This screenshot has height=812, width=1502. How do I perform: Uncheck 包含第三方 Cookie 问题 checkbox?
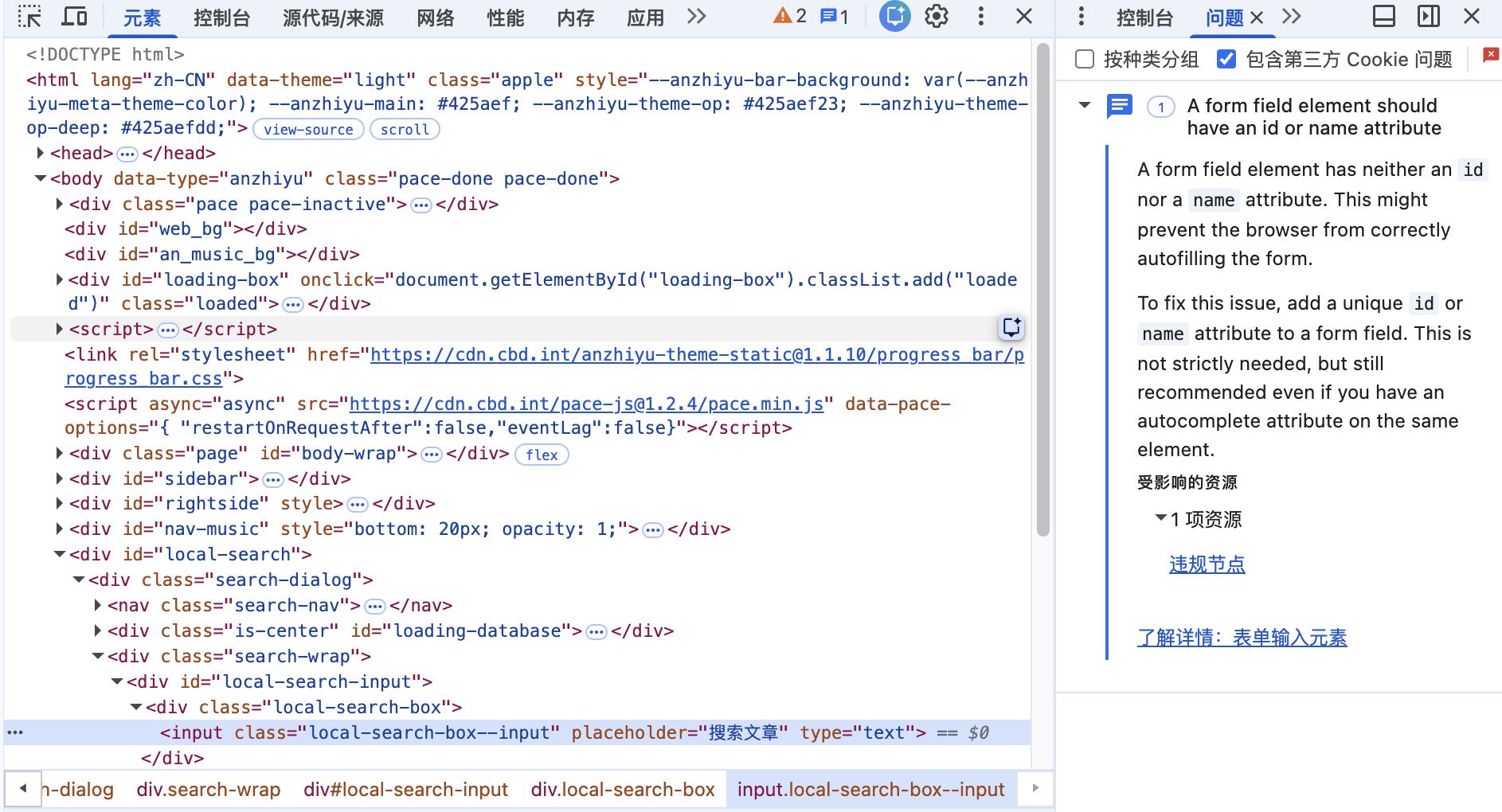click(1226, 59)
